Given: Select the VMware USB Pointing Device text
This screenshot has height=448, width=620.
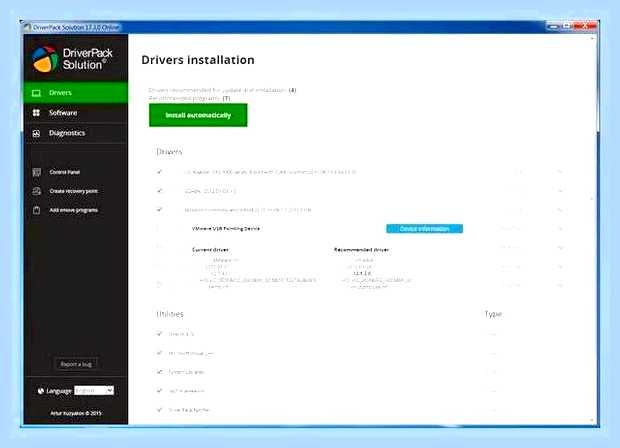Looking at the screenshot, I should [x=226, y=229].
